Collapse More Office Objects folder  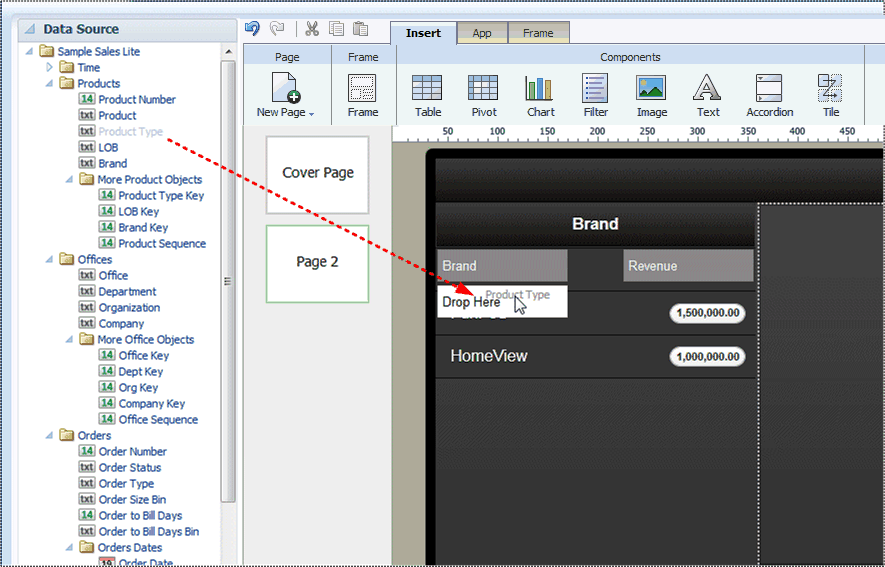[x=69, y=340]
